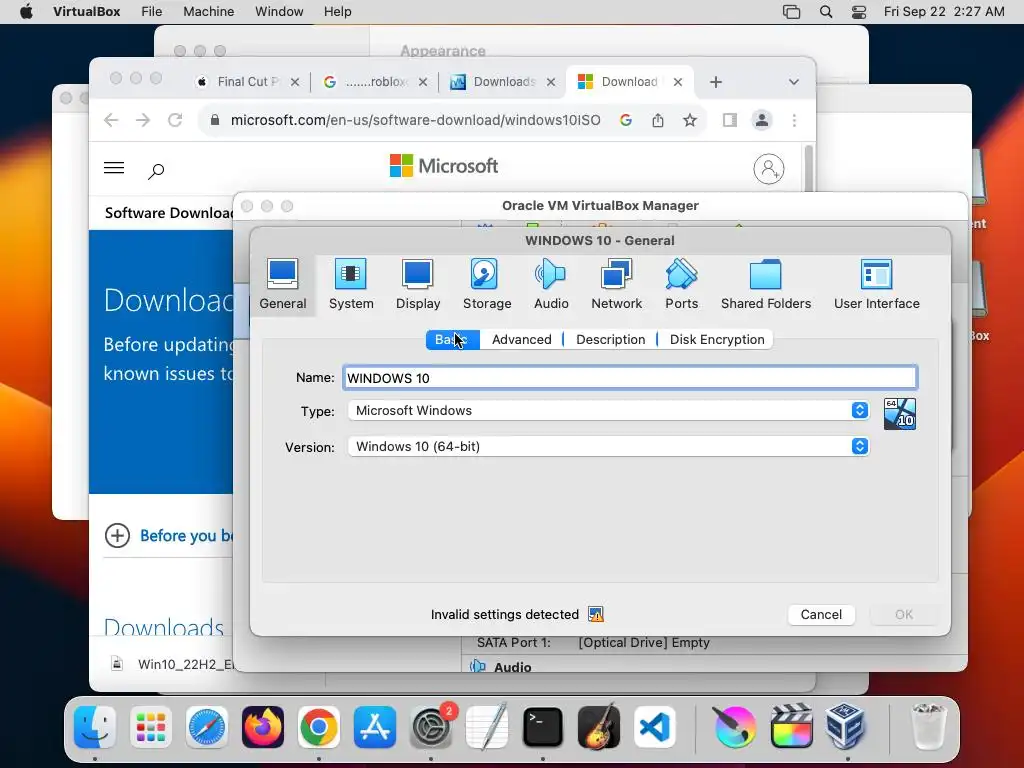The width and height of the screenshot is (1024, 768).
Task: Click the Win10_22H2 download item
Action: [x=171, y=664]
